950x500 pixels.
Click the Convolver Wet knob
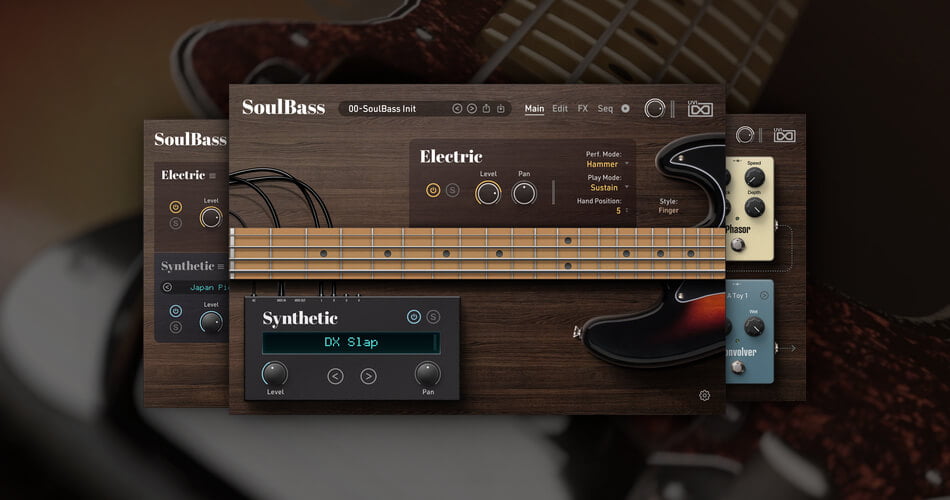click(754, 327)
